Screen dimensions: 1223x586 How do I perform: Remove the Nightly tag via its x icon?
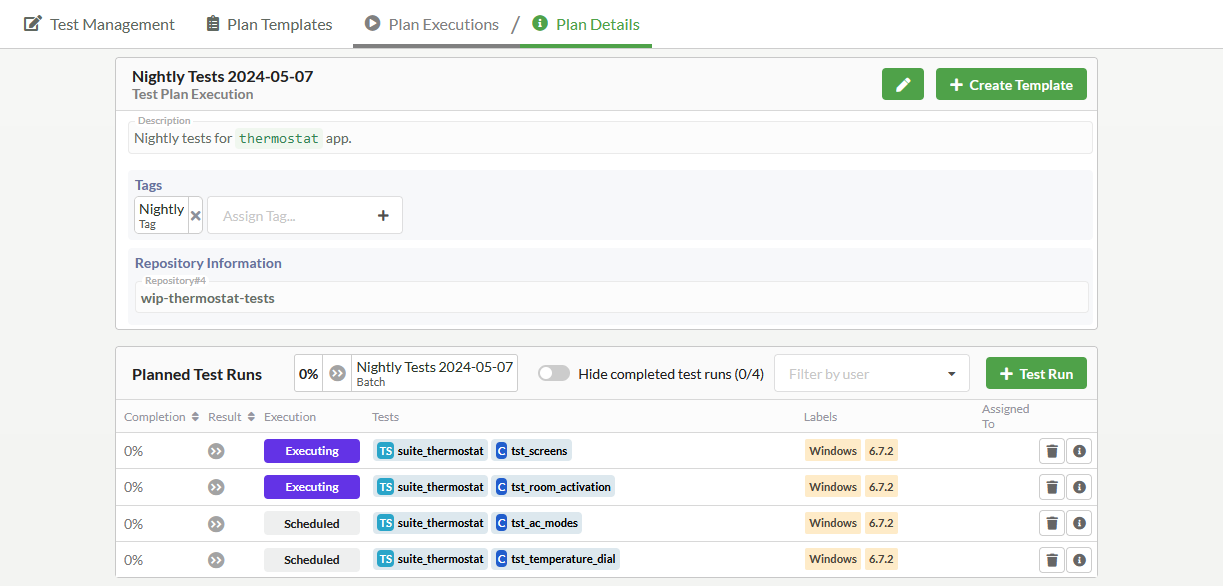pos(196,214)
